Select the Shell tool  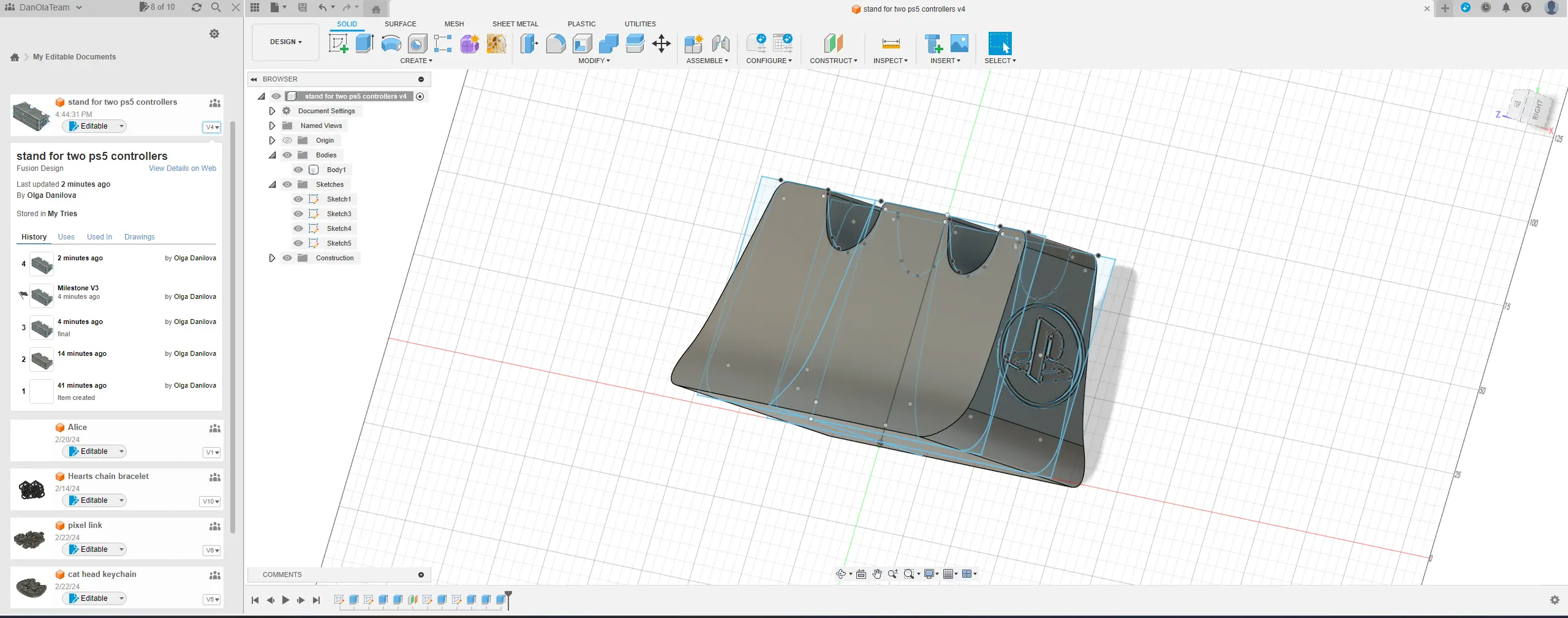pyautogui.click(x=582, y=43)
